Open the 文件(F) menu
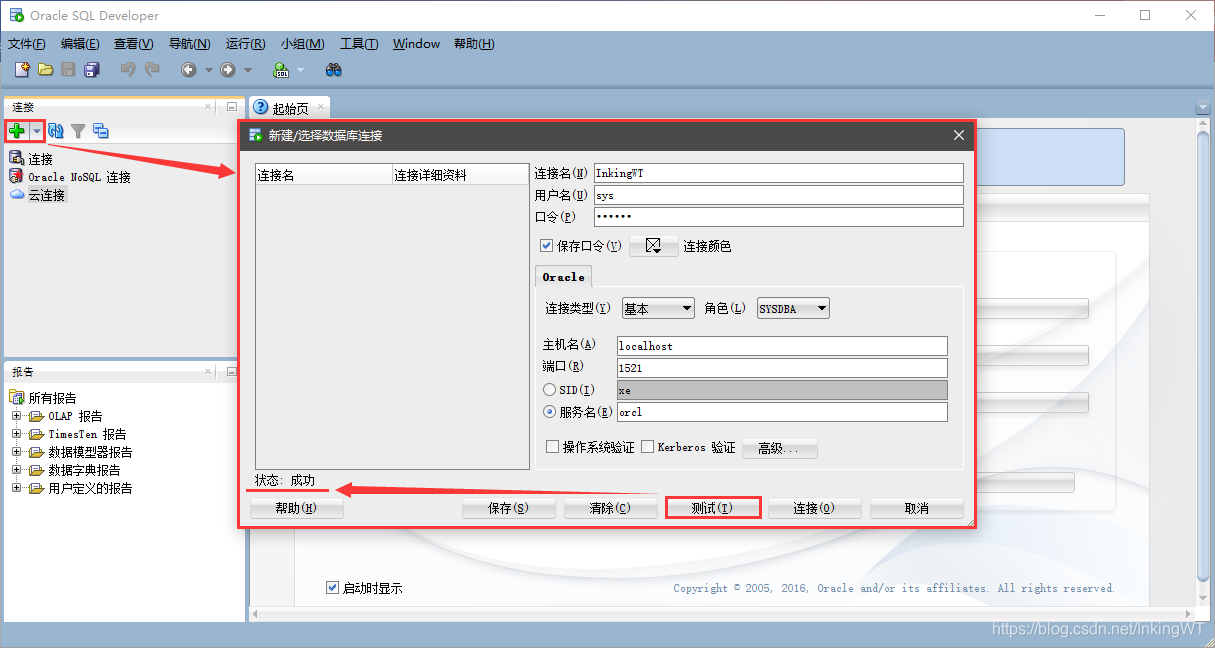This screenshot has height=648, width=1215. point(27,44)
